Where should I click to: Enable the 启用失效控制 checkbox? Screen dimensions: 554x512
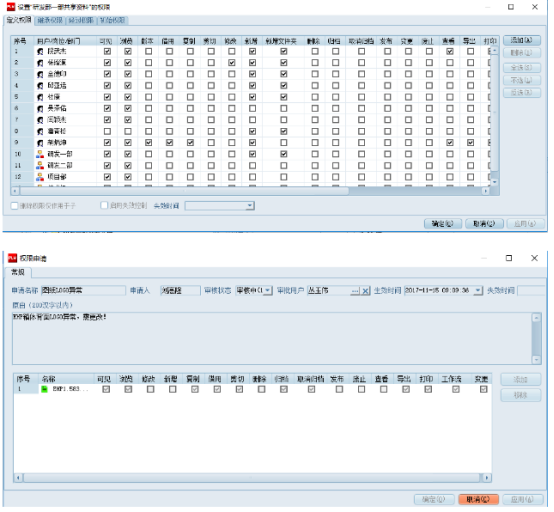104,206
